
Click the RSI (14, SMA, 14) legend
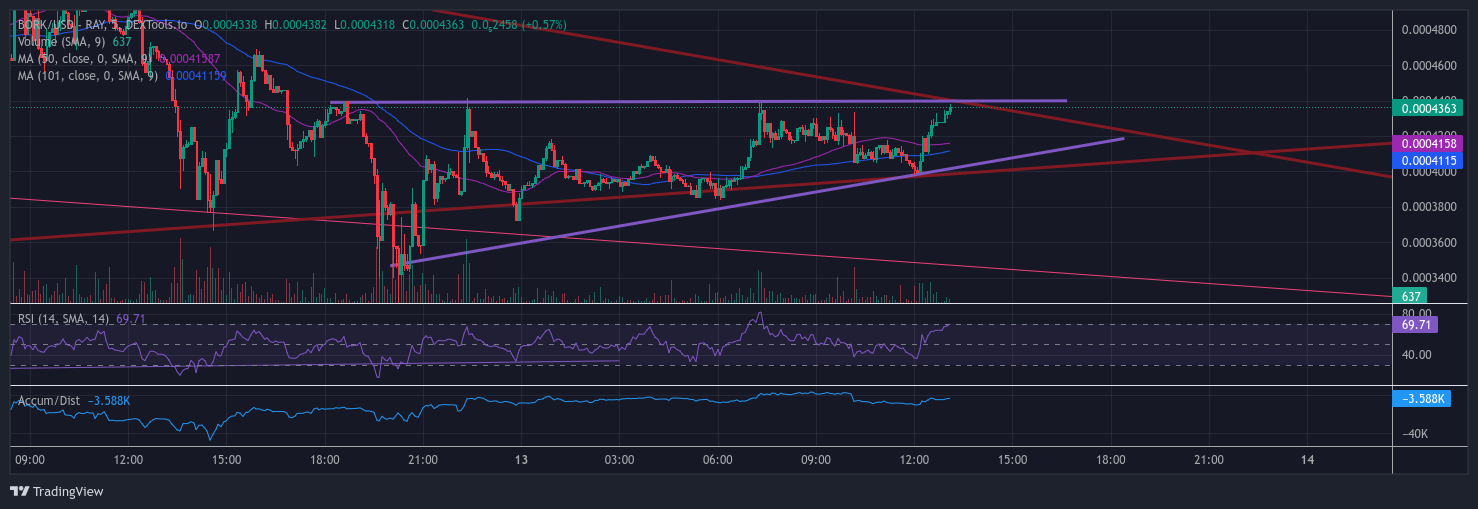[x=64, y=319]
